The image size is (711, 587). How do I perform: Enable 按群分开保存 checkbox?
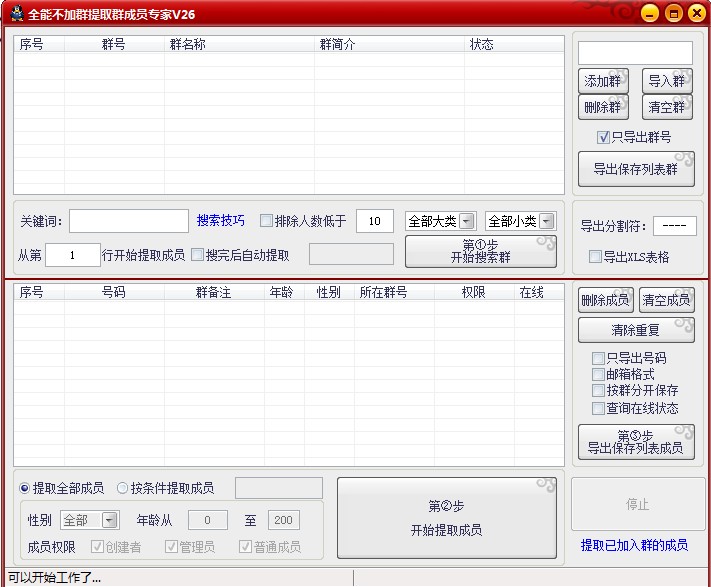click(x=598, y=390)
